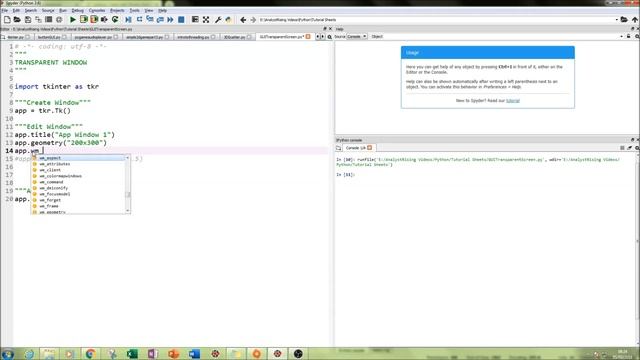640x360 pixels.
Task: Stop debugging blue square icon
Action: 181,20
